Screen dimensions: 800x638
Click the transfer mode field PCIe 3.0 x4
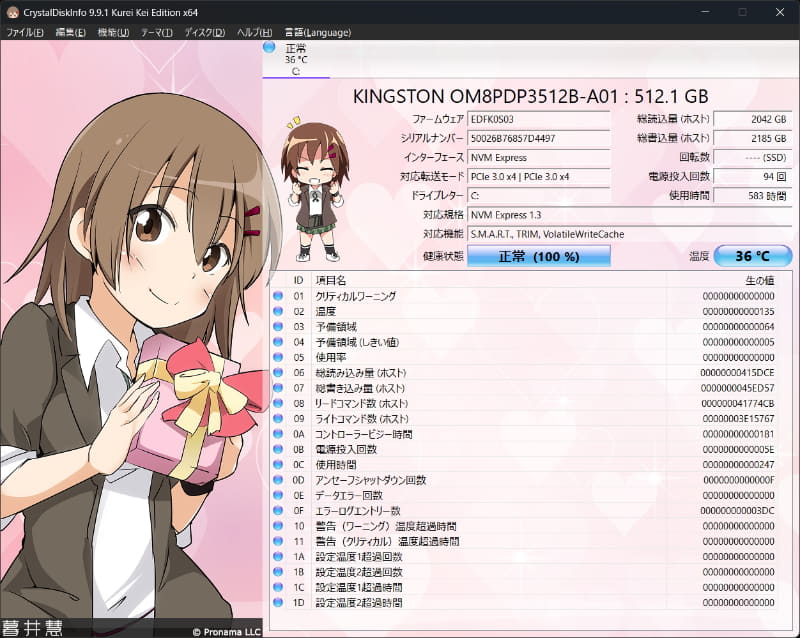(x=539, y=177)
